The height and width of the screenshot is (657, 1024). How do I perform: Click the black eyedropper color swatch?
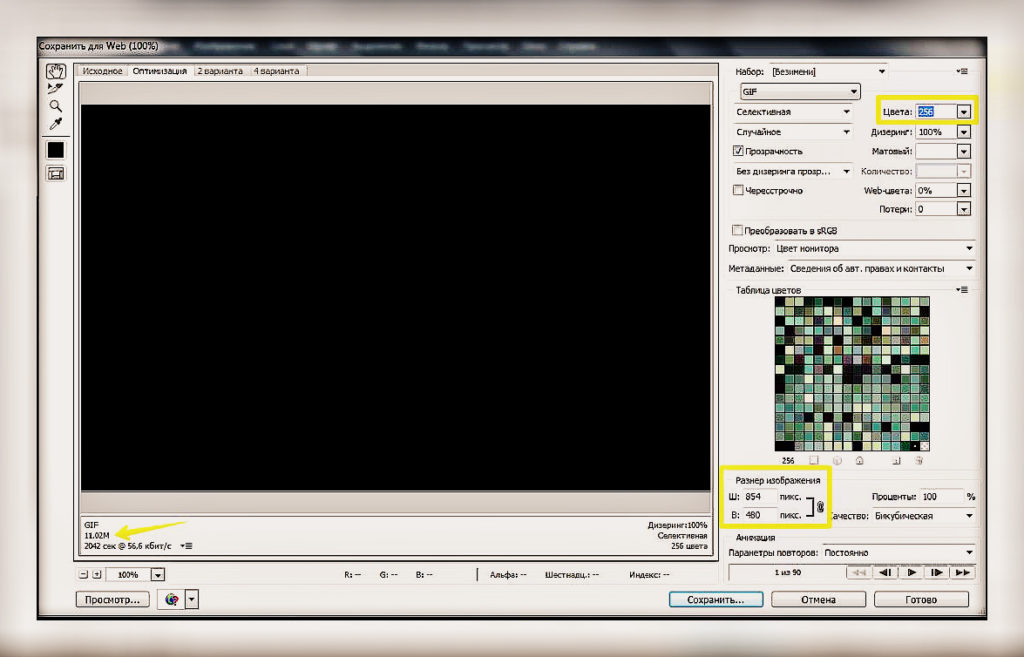pos(56,149)
